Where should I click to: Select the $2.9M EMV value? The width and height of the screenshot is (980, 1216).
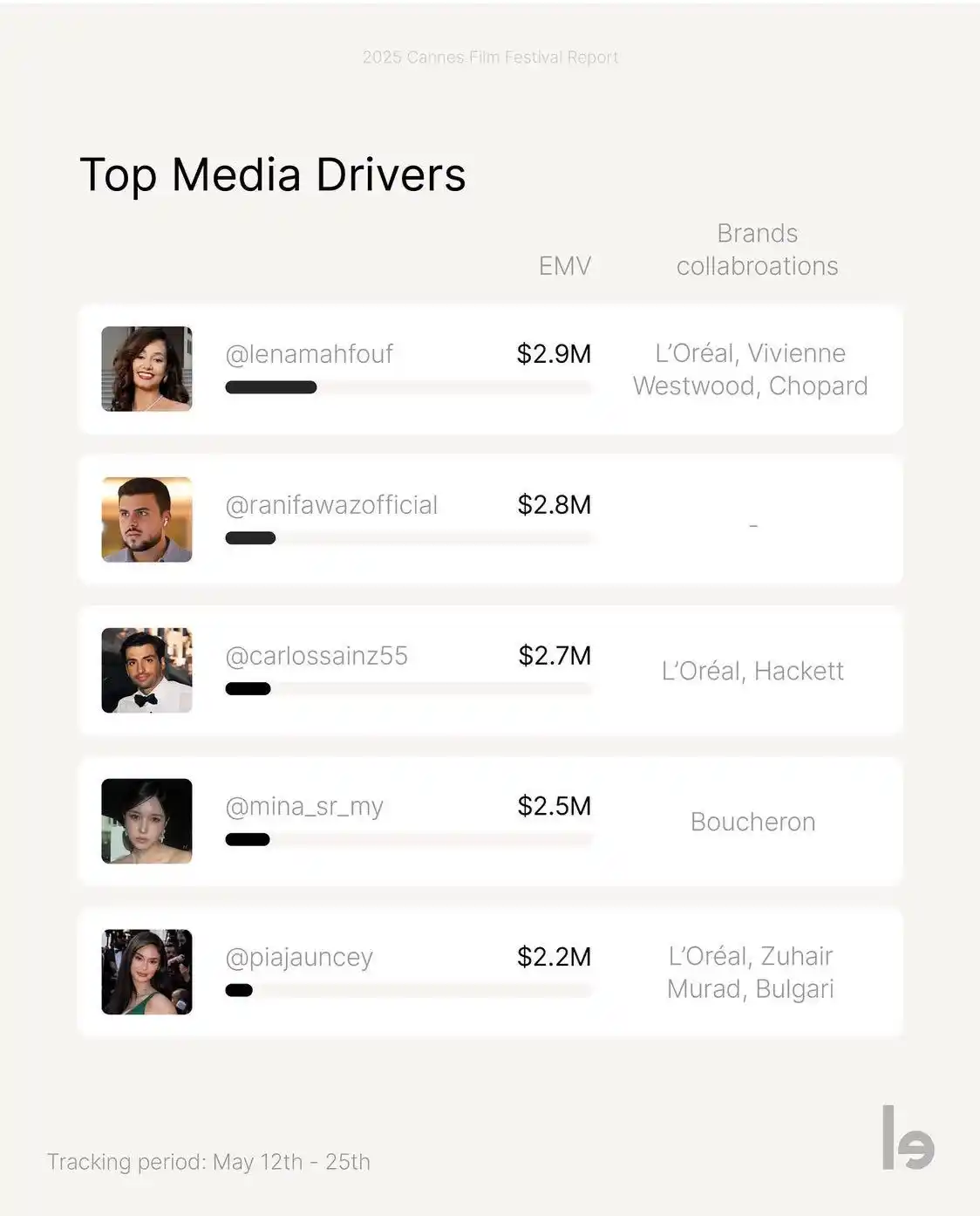click(x=554, y=354)
